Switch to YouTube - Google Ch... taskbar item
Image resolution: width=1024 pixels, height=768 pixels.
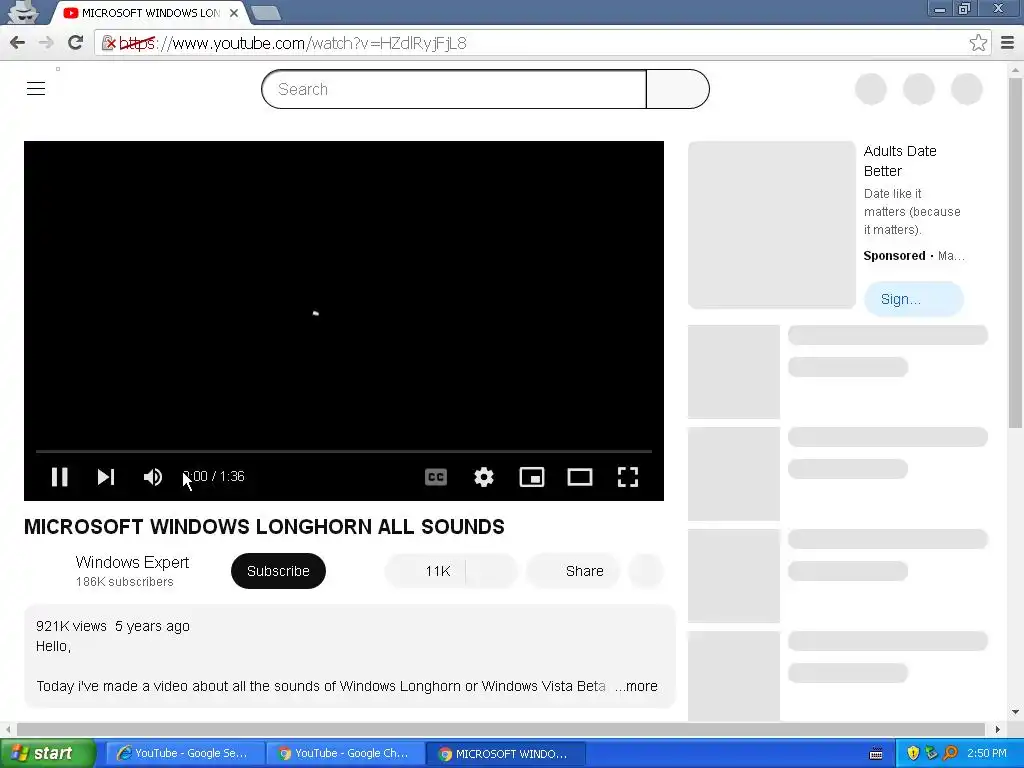[x=344, y=754]
